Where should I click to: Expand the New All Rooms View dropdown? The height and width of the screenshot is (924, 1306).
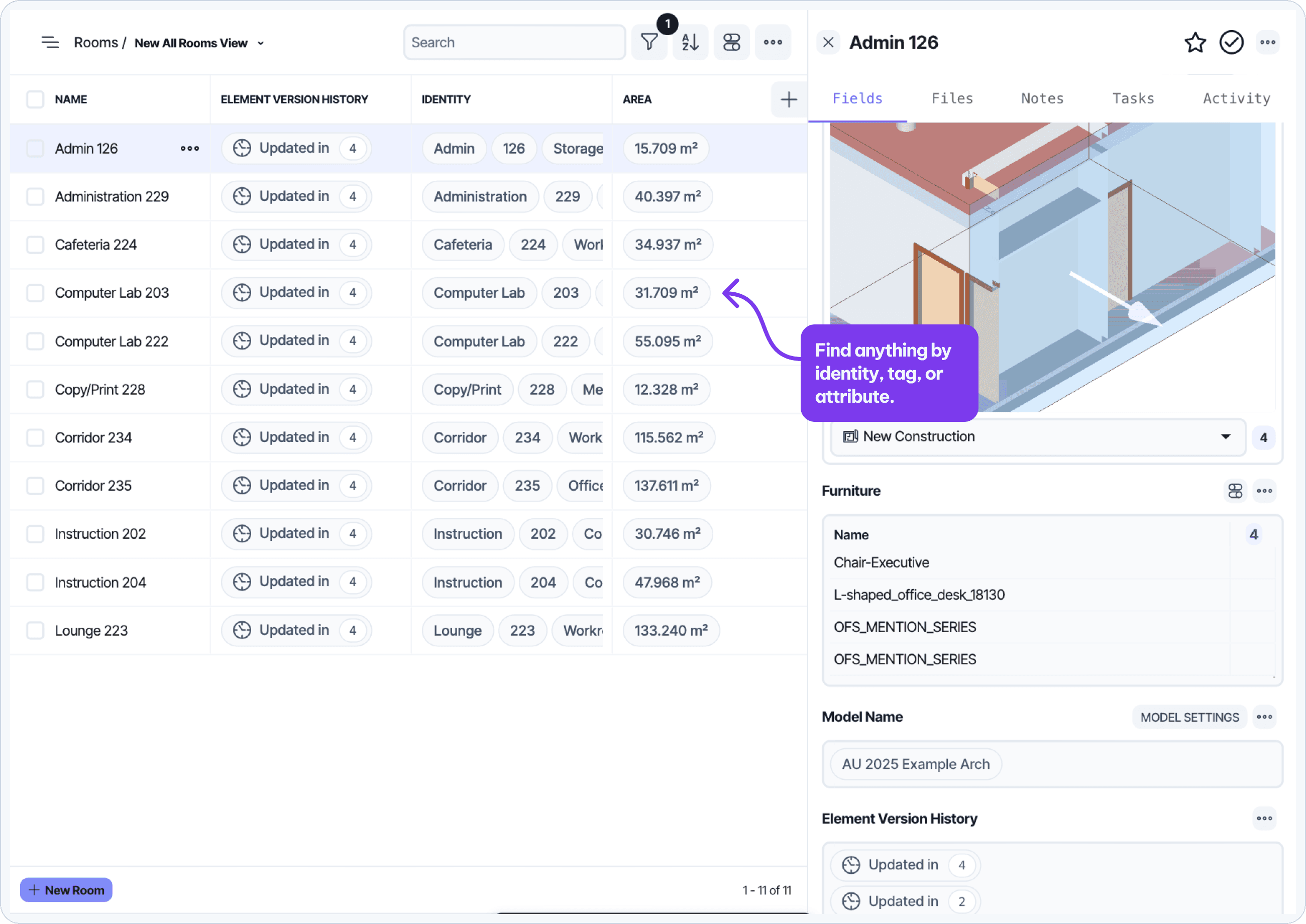[261, 43]
